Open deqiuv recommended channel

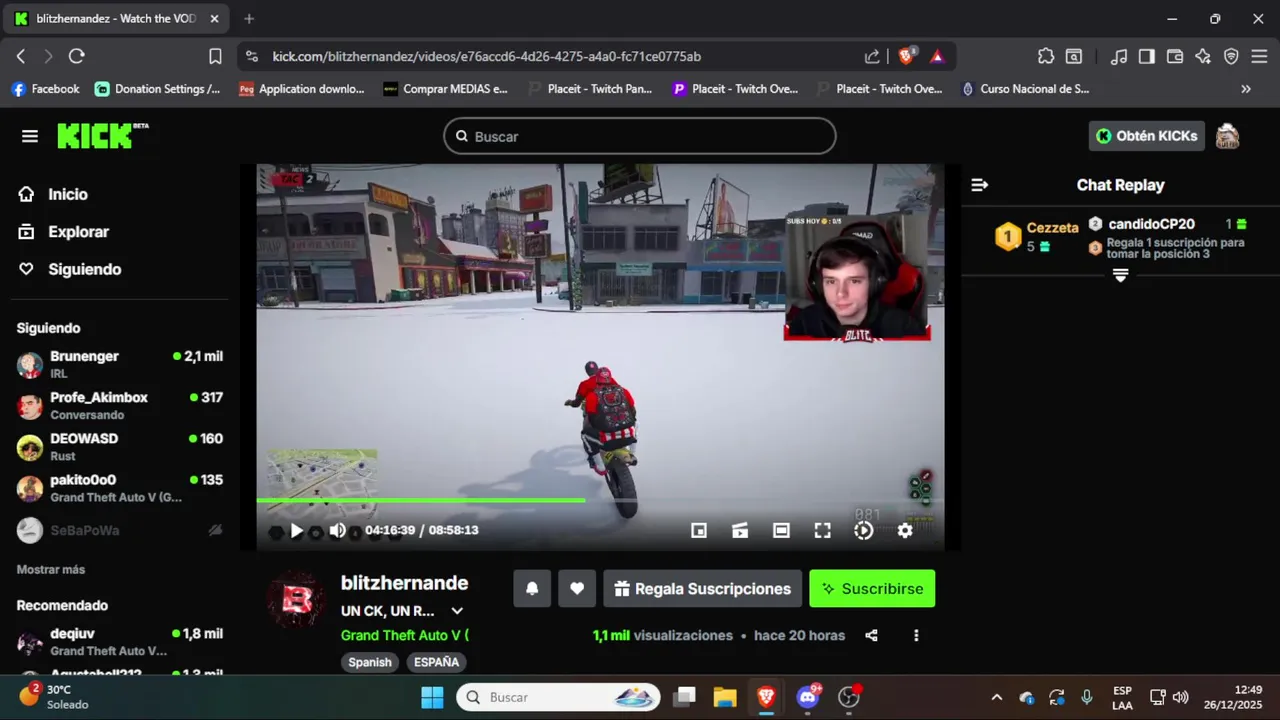point(120,642)
